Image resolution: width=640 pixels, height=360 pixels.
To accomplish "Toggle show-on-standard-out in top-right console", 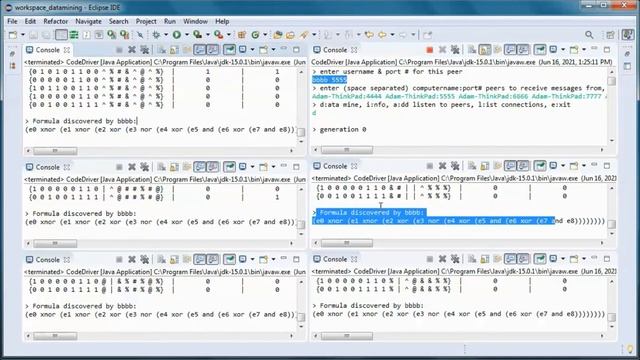I will (510, 50).
